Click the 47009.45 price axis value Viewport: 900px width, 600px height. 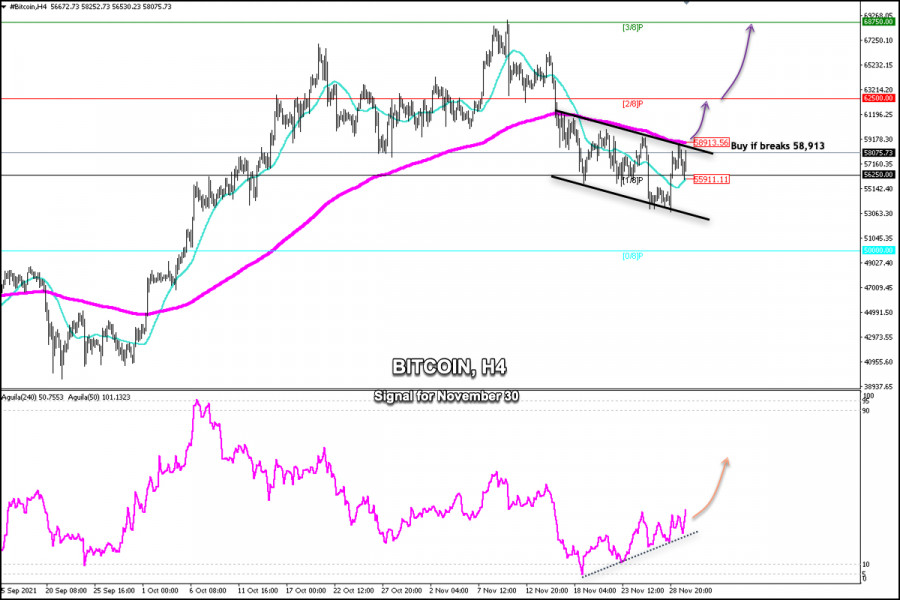click(878, 288)
